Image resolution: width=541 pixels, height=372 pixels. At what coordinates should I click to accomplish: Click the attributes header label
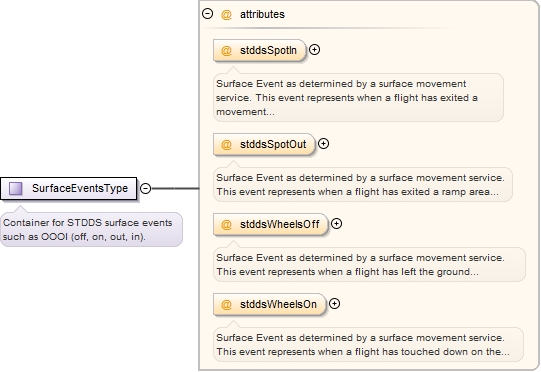[x=262, y=14]
